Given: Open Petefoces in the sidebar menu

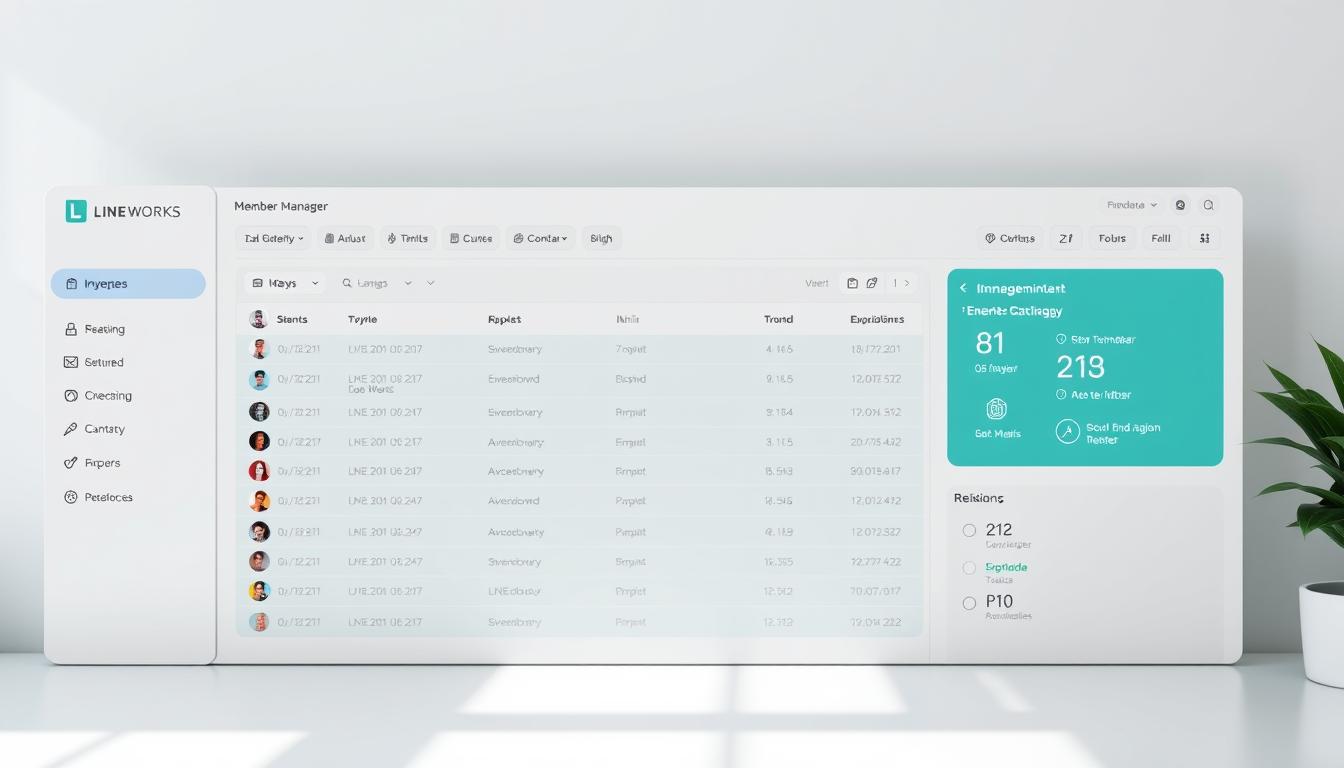Looking at the screenshot, I should tap(108, 497).
